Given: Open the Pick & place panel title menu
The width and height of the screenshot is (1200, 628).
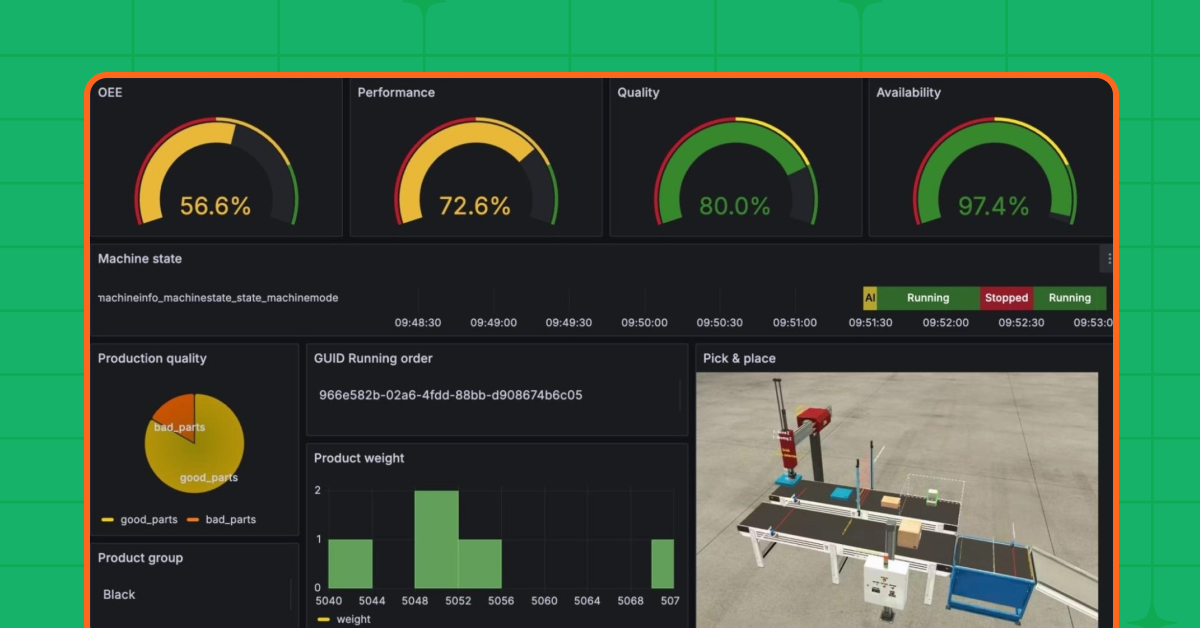Looking at the screenshot, I should tap(740, 357).
